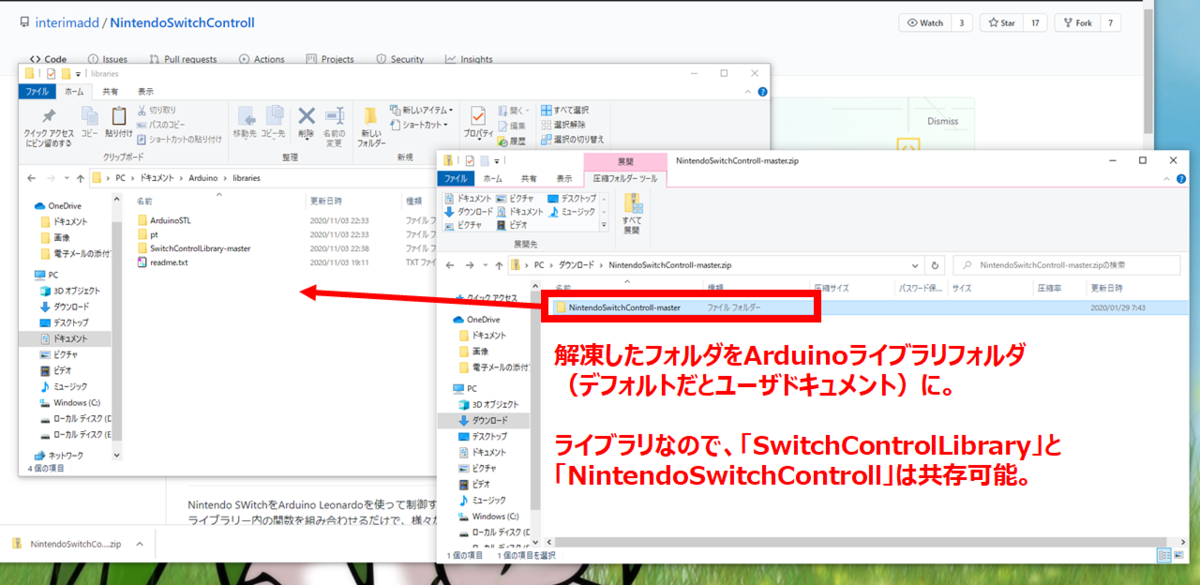Click the Move to (移動先) icon

pos(244,122)
